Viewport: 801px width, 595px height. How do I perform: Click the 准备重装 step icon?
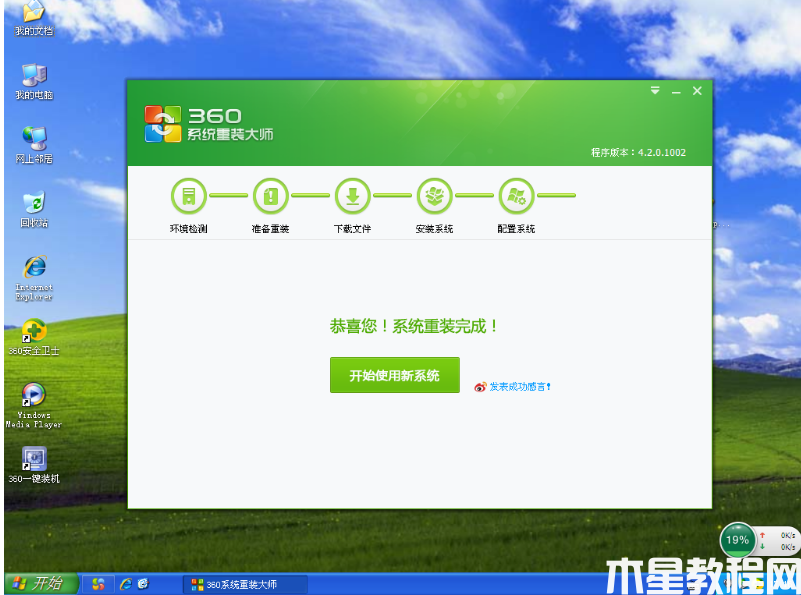[271, 196]
